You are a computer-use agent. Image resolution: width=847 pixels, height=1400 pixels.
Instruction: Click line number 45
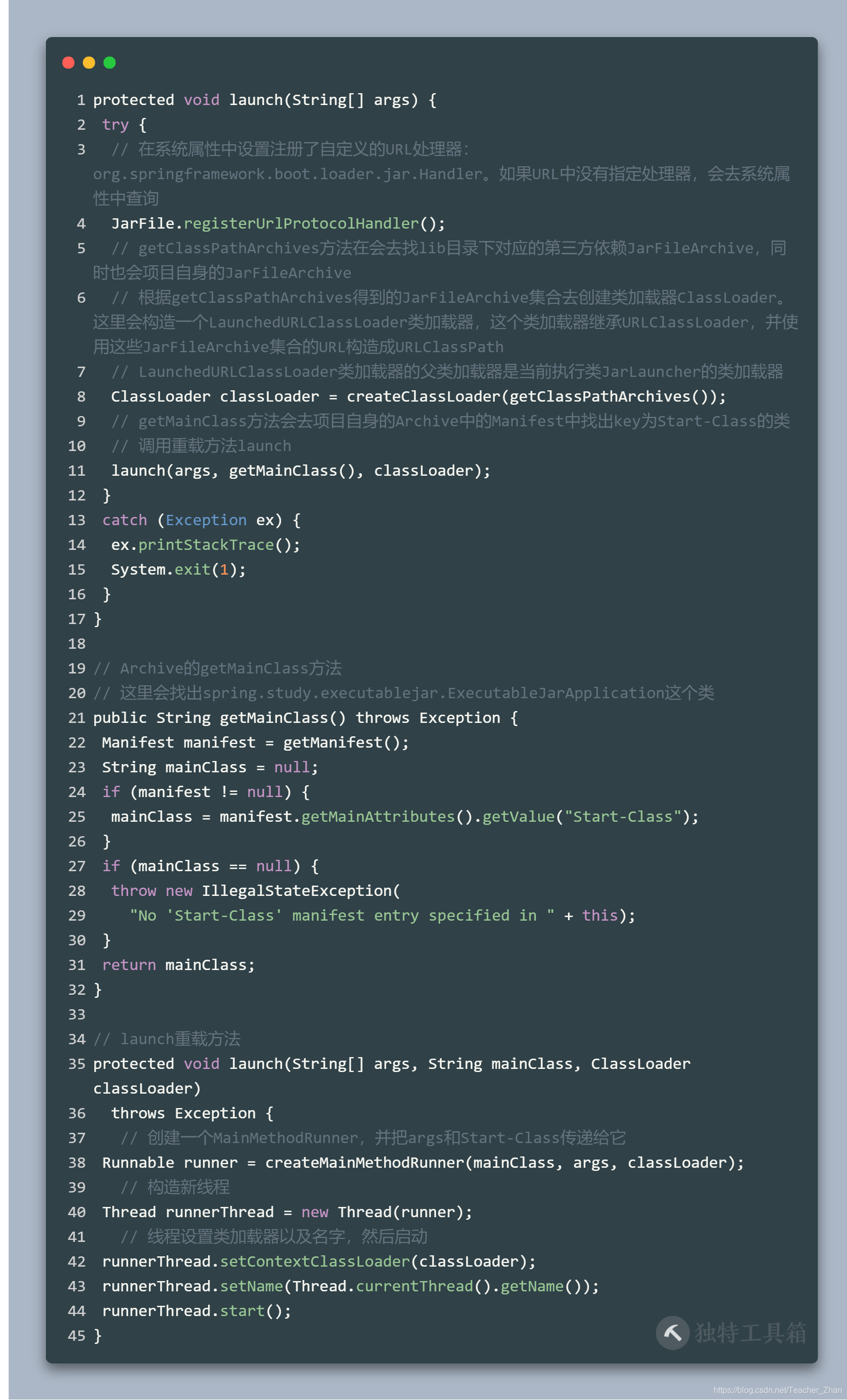(77, 1335)
